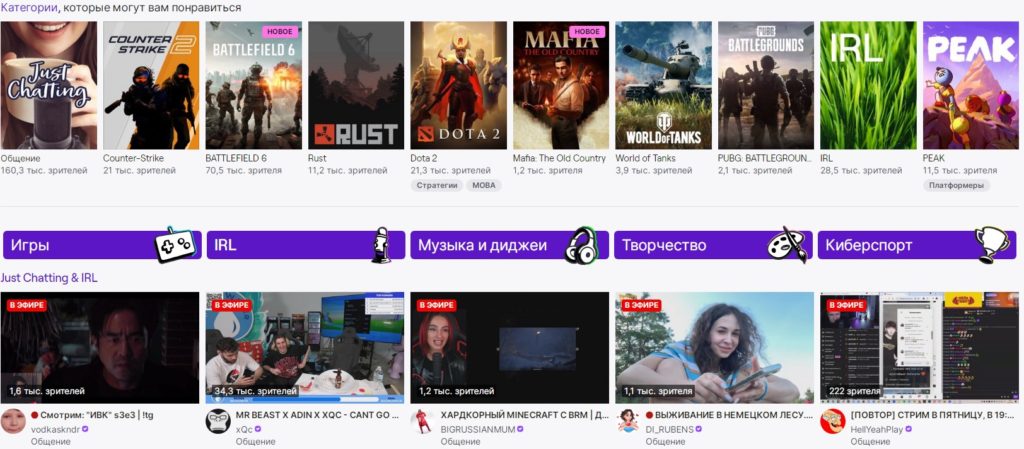Select the PEAK game cover art
Viewport: 1024px width, 449px height.
coord(971,85)
